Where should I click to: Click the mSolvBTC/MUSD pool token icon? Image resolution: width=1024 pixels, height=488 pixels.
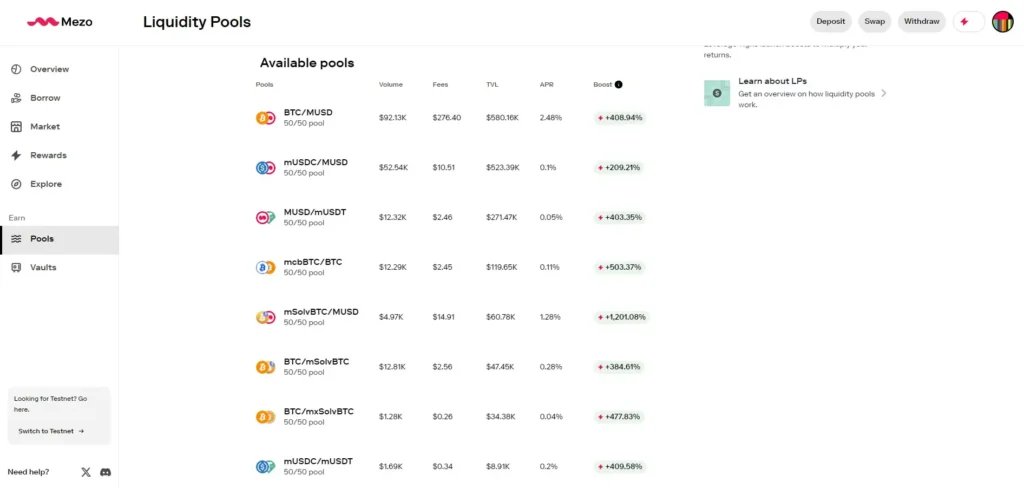pos(265,317)
